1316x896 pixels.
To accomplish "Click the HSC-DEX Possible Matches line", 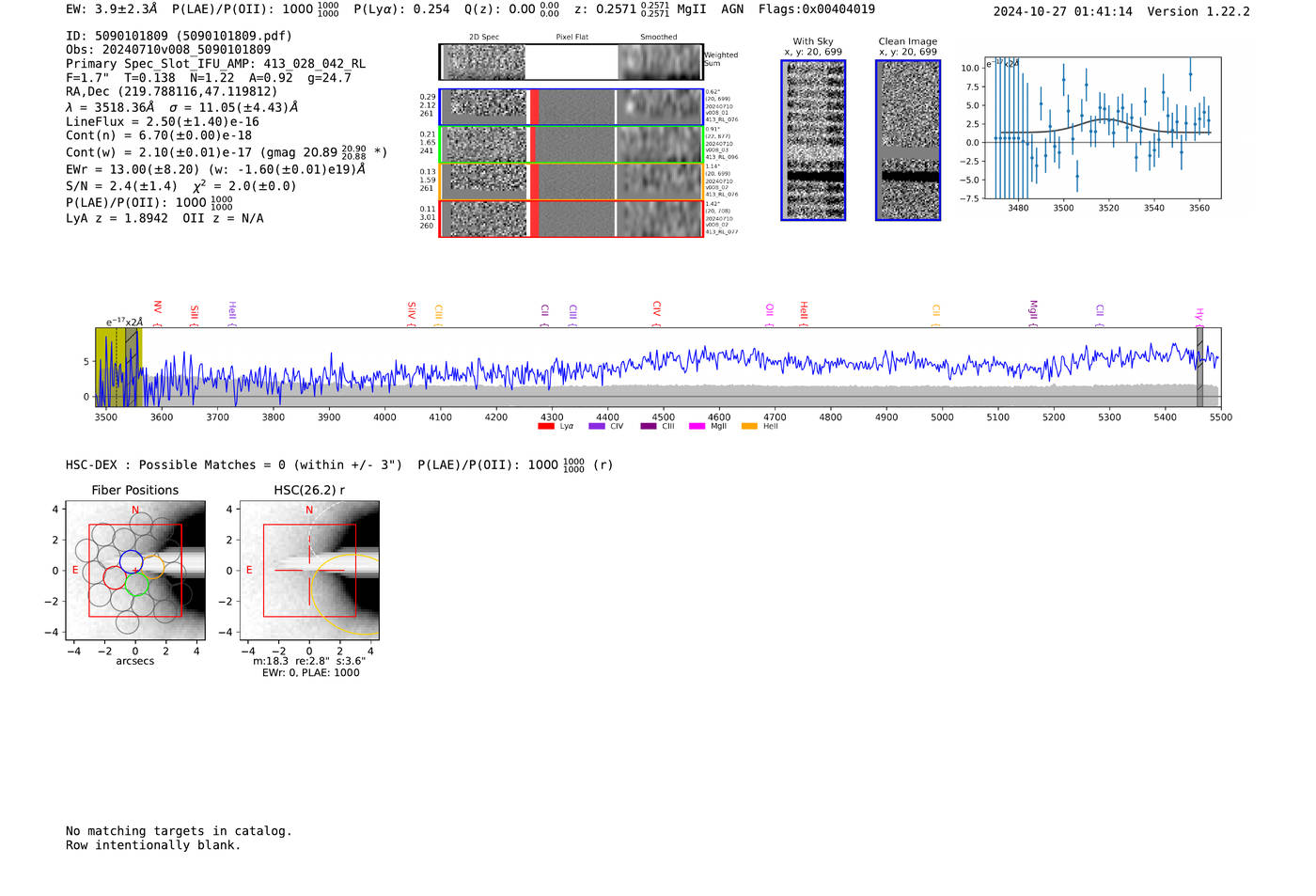I will click(339, 464).
